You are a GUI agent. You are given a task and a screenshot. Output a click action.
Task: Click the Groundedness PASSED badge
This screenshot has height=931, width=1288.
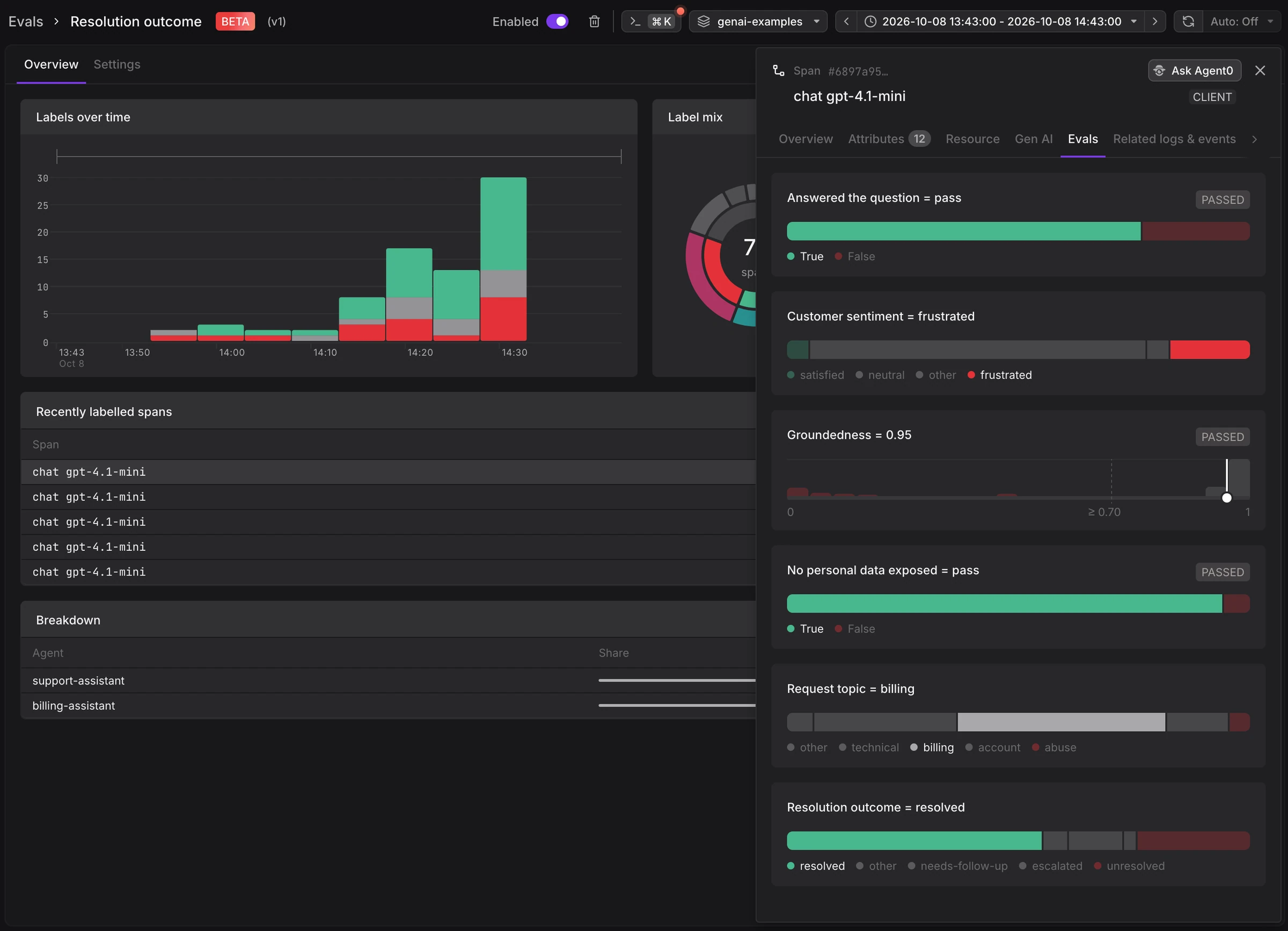pos(1222,438)
